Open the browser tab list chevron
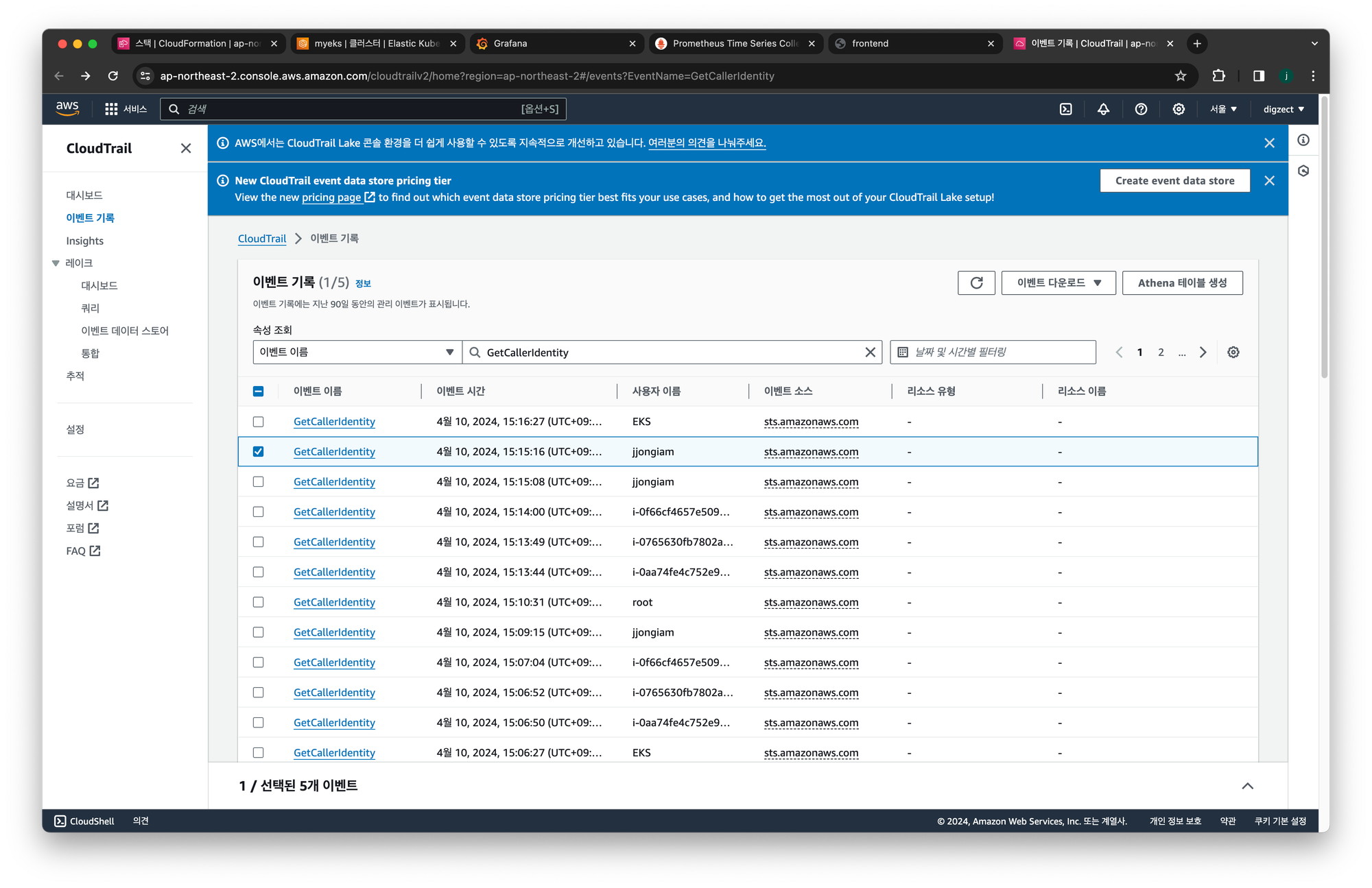The image size is (1372, 888). click(1314, 43)
